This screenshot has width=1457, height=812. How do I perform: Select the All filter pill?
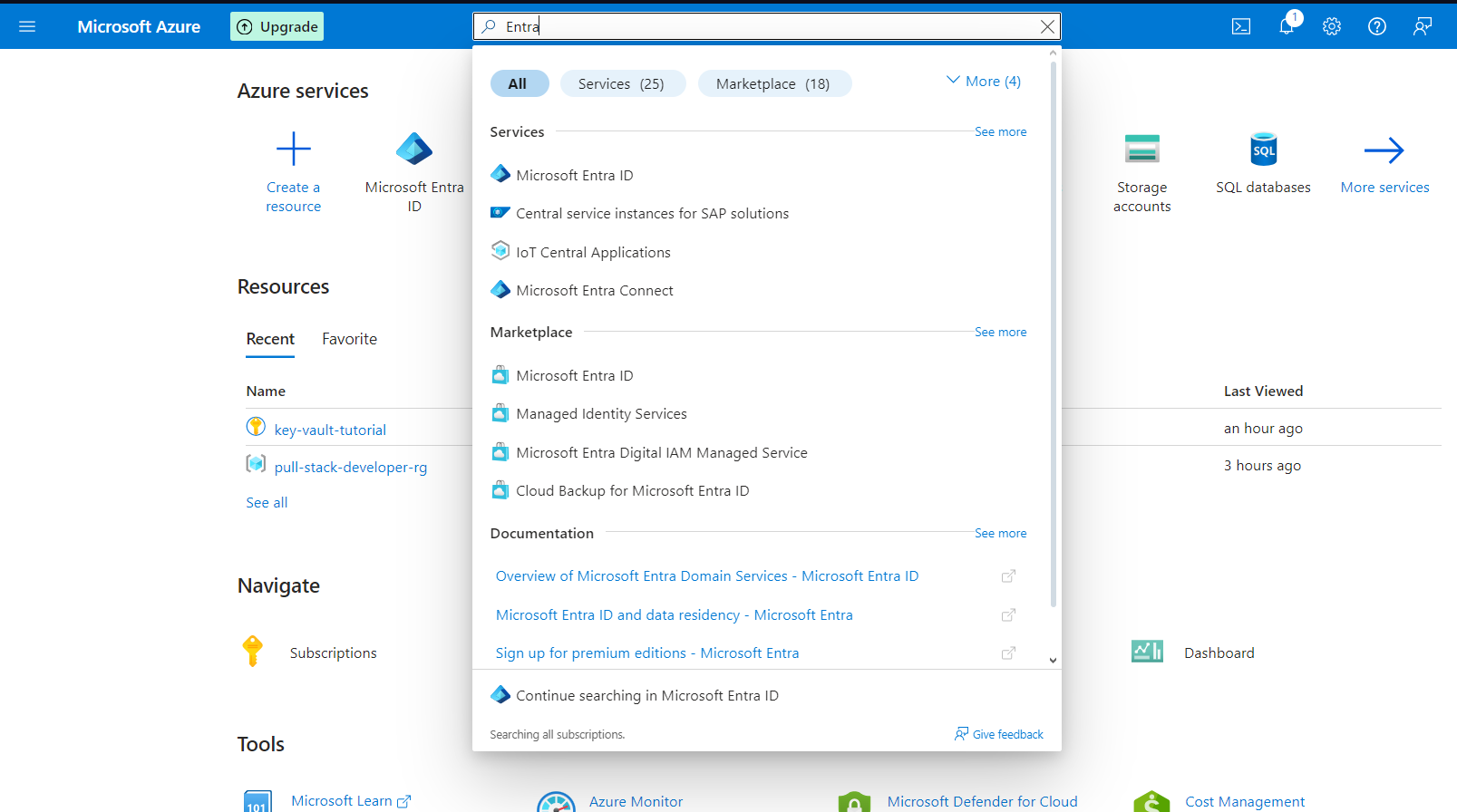coord(519,83)
